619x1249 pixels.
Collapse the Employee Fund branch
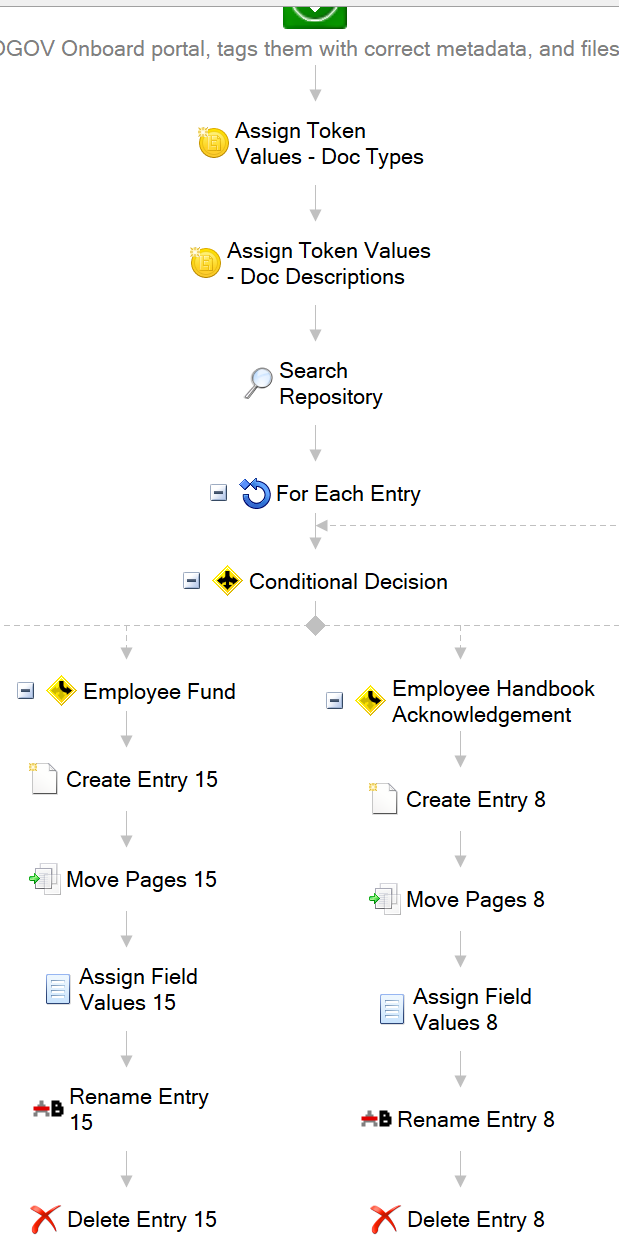tap(26, 691)
